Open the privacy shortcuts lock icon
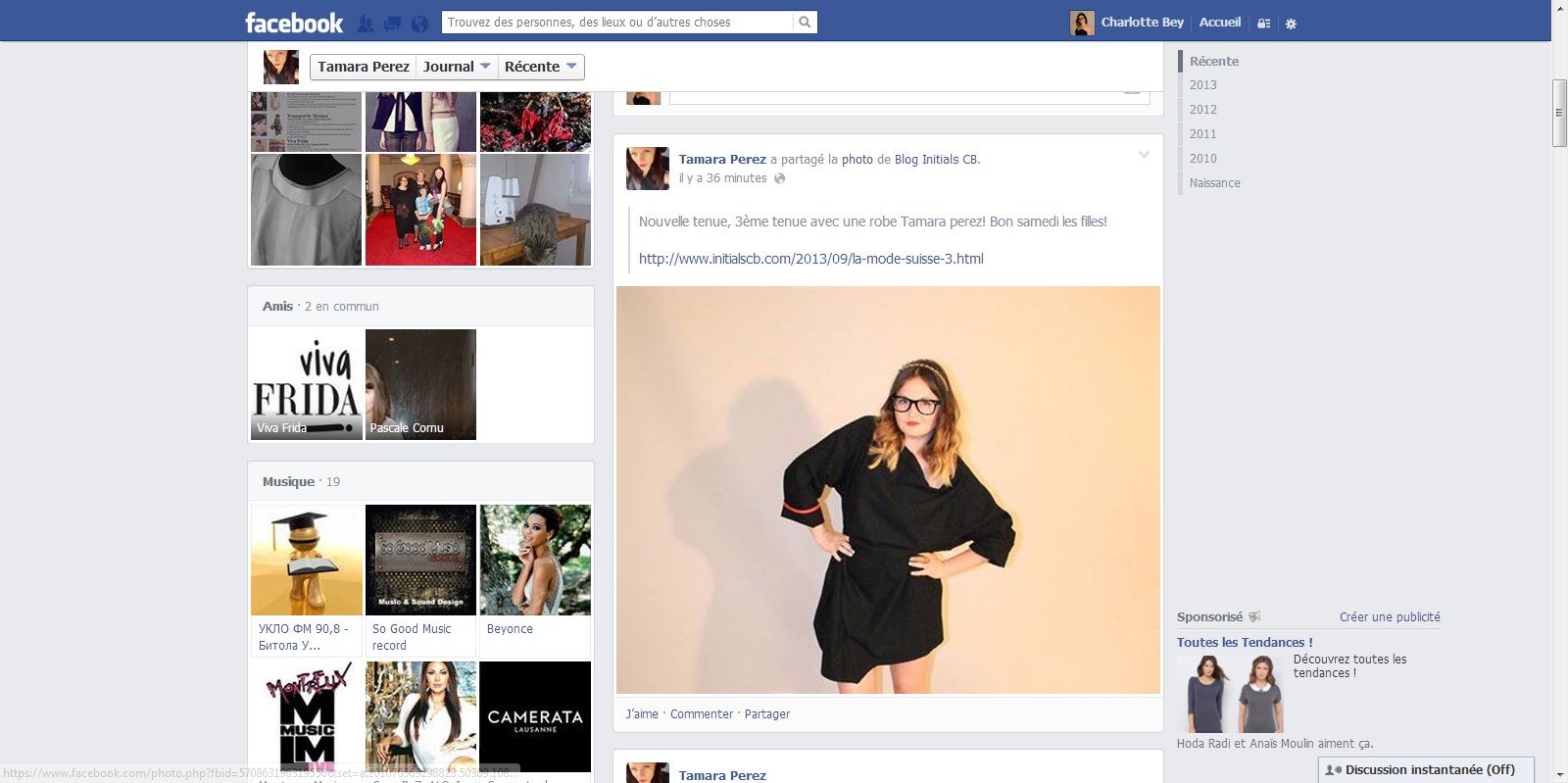The image size is (1568, 783). (x=1264, y=24)
